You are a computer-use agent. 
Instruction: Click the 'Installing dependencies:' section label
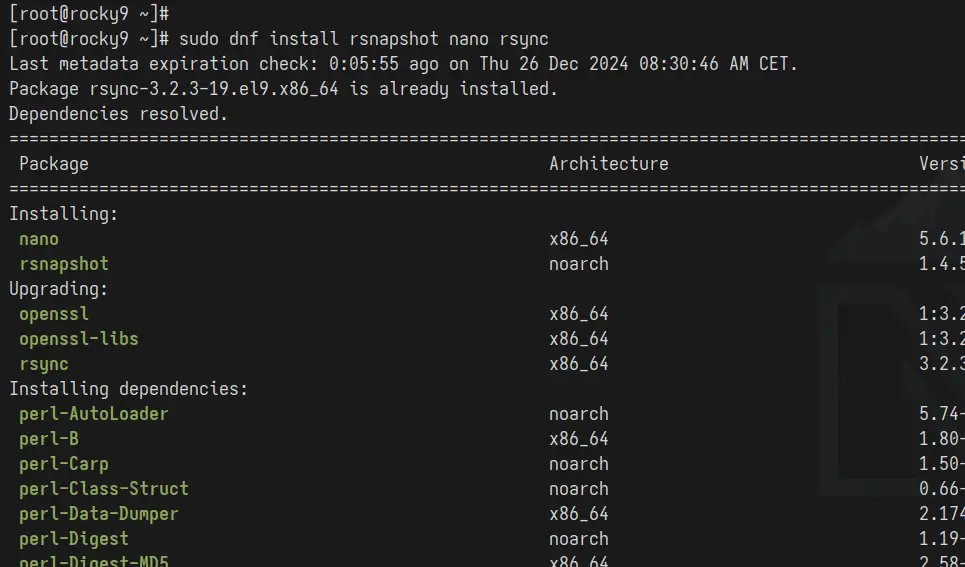tap(129, 389)
